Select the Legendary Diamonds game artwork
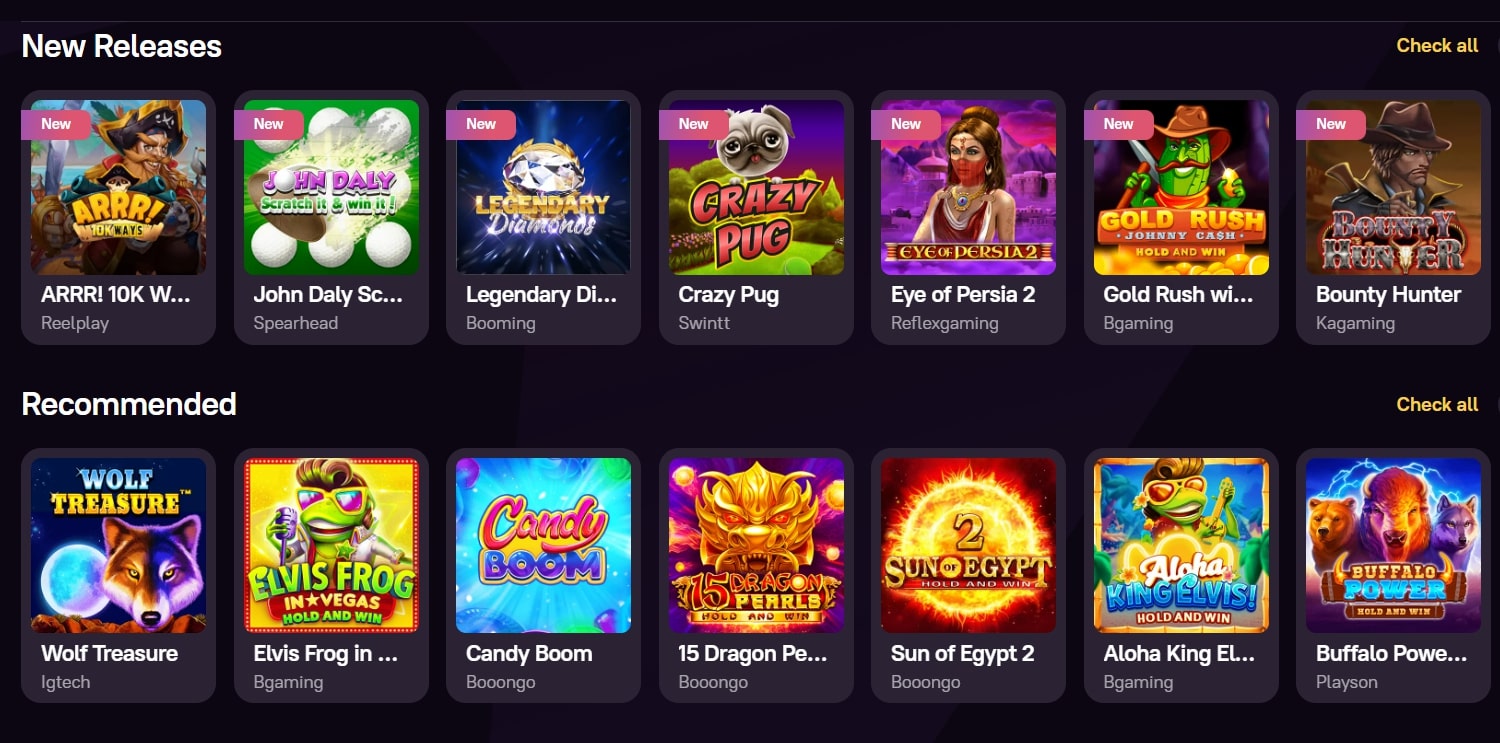1500x743 pixels. pos(543,187)
